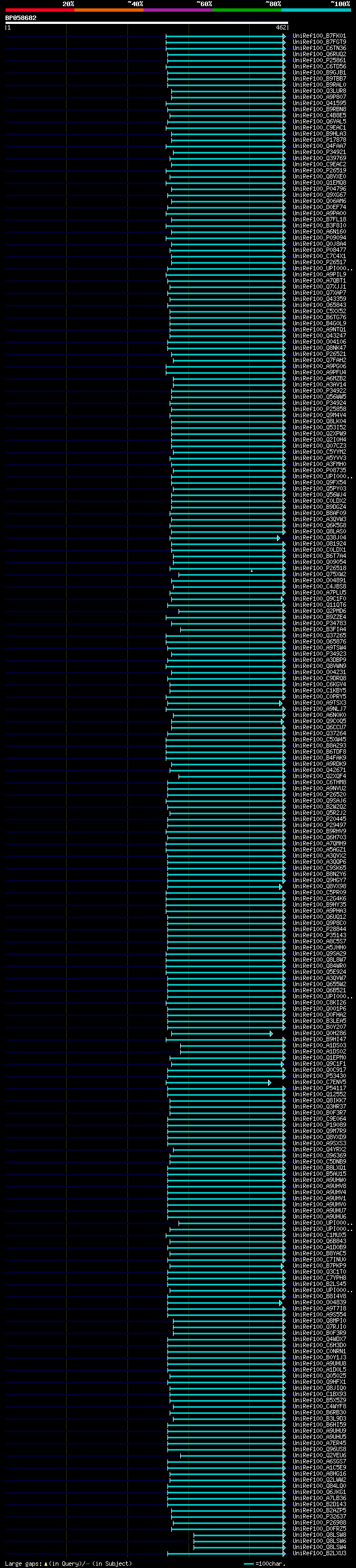The width and height of the screenshot is (356, 1568).
Task: Select hit label UniRef100_P26519
Action: point(319,170)
